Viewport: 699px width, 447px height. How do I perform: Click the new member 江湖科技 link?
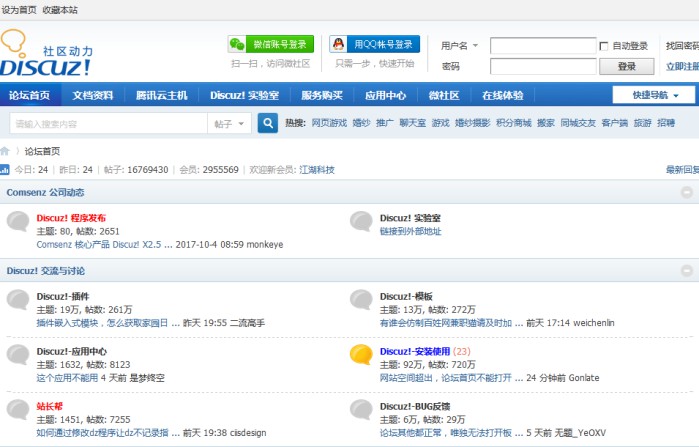click(x=317, y=170)
